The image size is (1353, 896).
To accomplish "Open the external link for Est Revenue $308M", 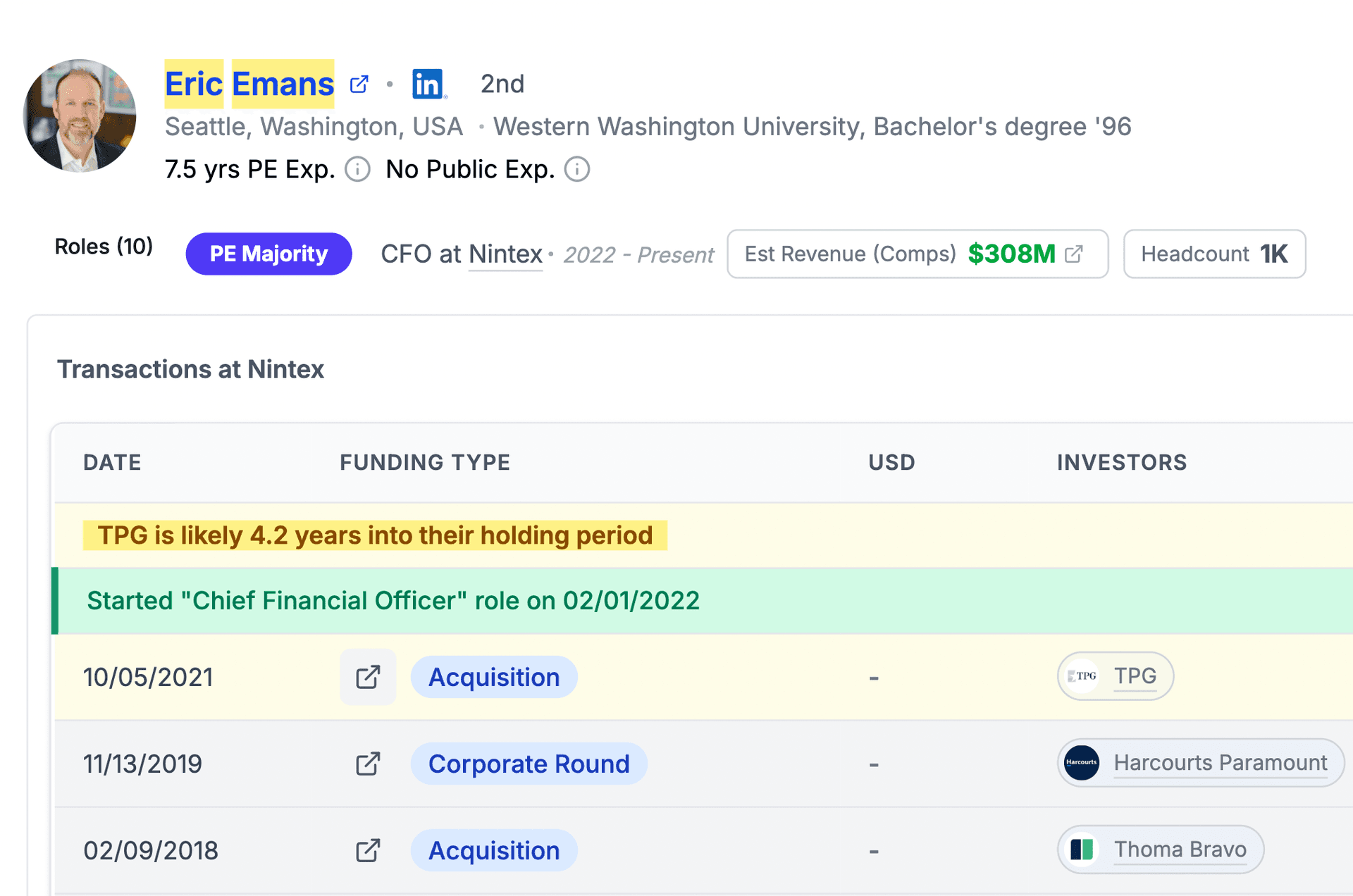I will (x=1073, y=254).
